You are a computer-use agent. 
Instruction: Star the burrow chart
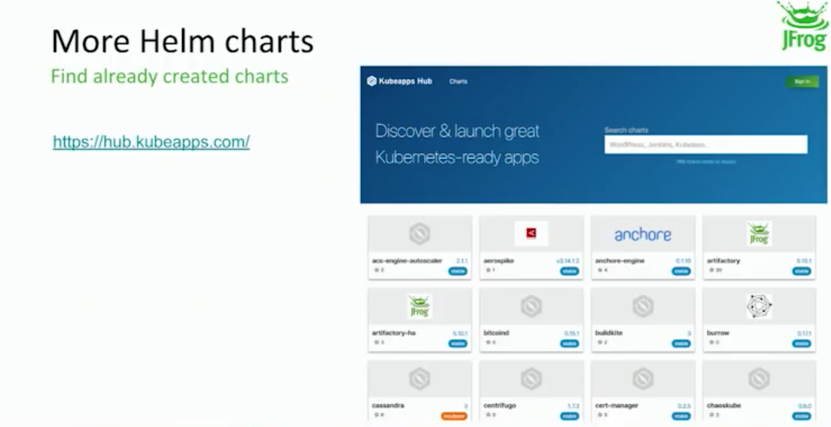pyautogui.click(x=712, y=343)
